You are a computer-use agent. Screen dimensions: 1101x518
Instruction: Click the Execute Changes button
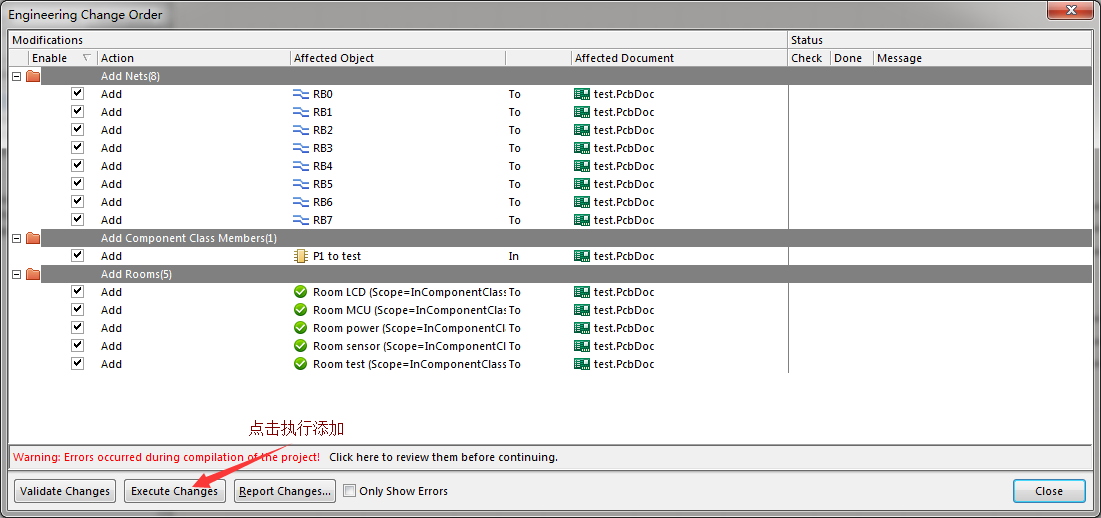click(x=175, y=491)
